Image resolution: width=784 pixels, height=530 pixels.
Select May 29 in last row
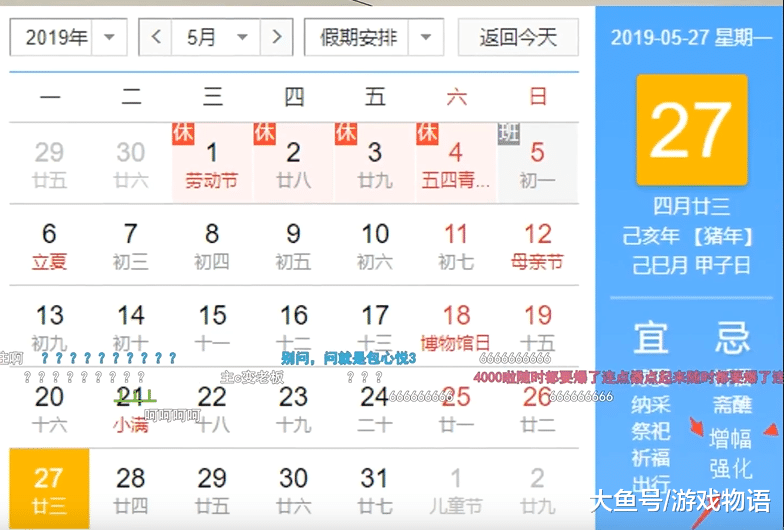[212, 489]
